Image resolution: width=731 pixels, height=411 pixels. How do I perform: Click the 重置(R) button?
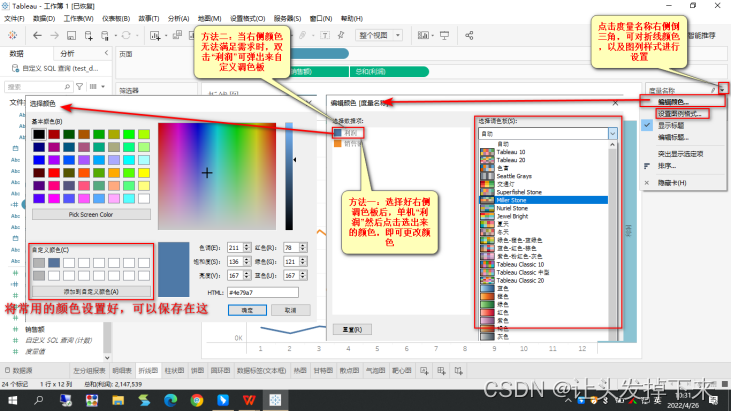(352, 329)
